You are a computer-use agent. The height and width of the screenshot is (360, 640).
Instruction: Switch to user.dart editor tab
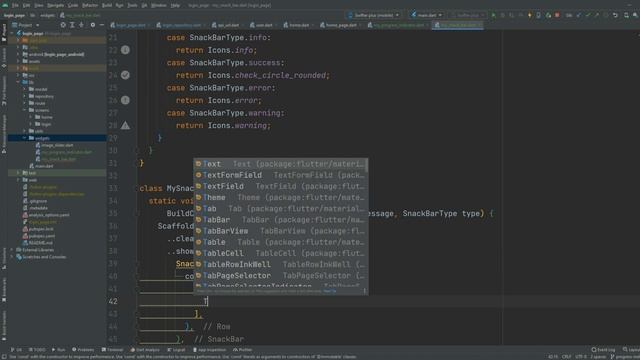pyautogui.click(x=264, y=25)
